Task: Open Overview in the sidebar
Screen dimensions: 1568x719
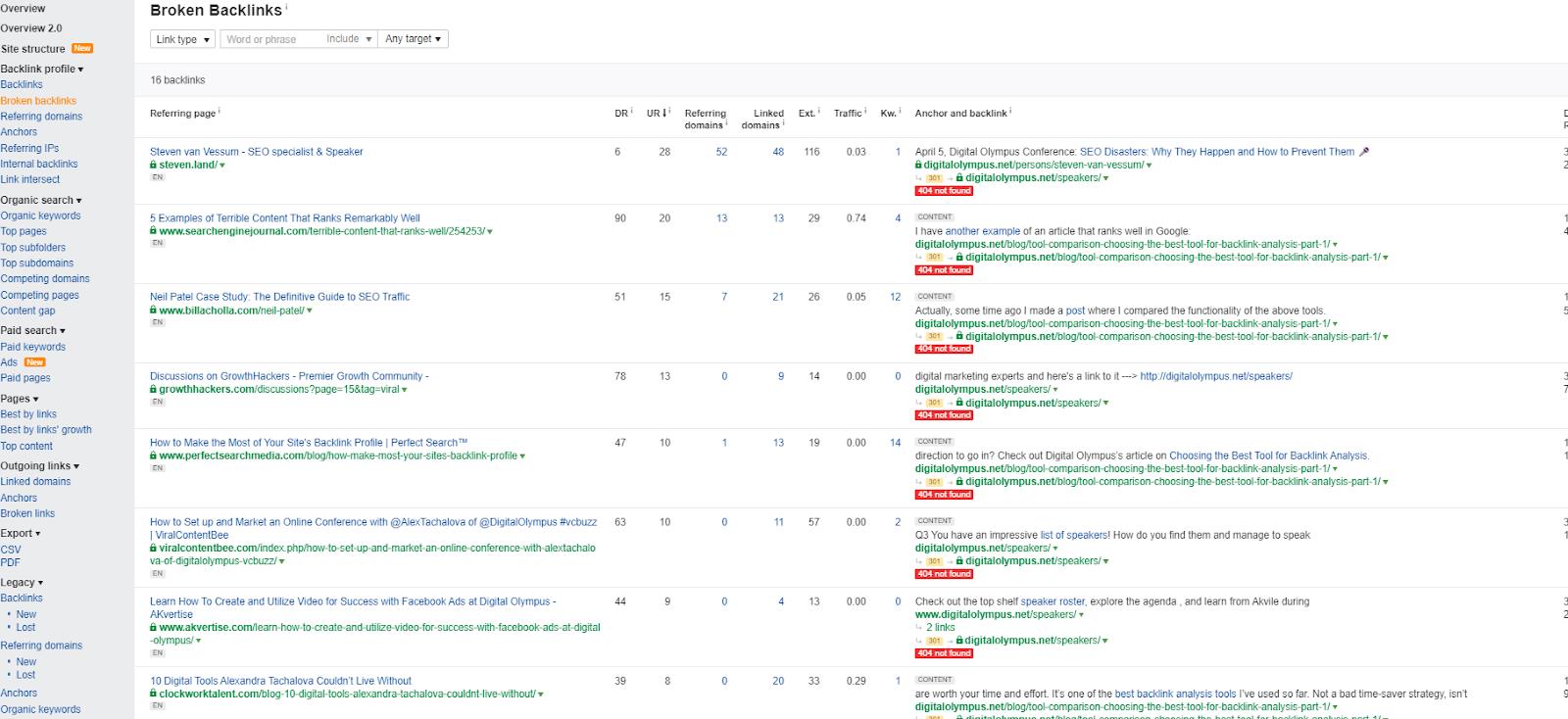Action: 23,9
